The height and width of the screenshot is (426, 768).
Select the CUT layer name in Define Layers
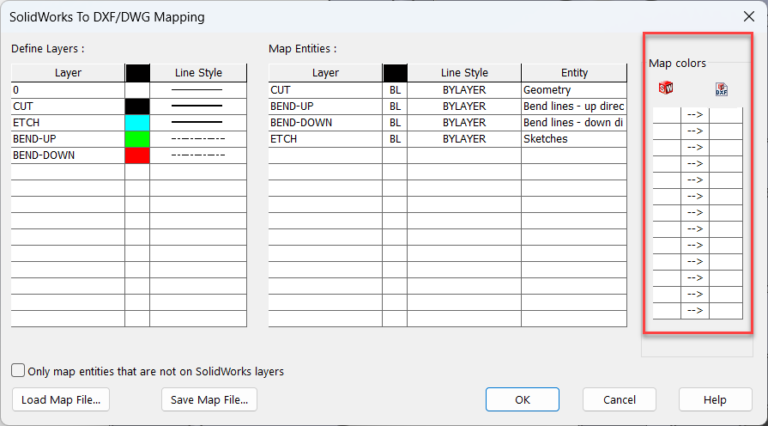[x=68, y=106]
